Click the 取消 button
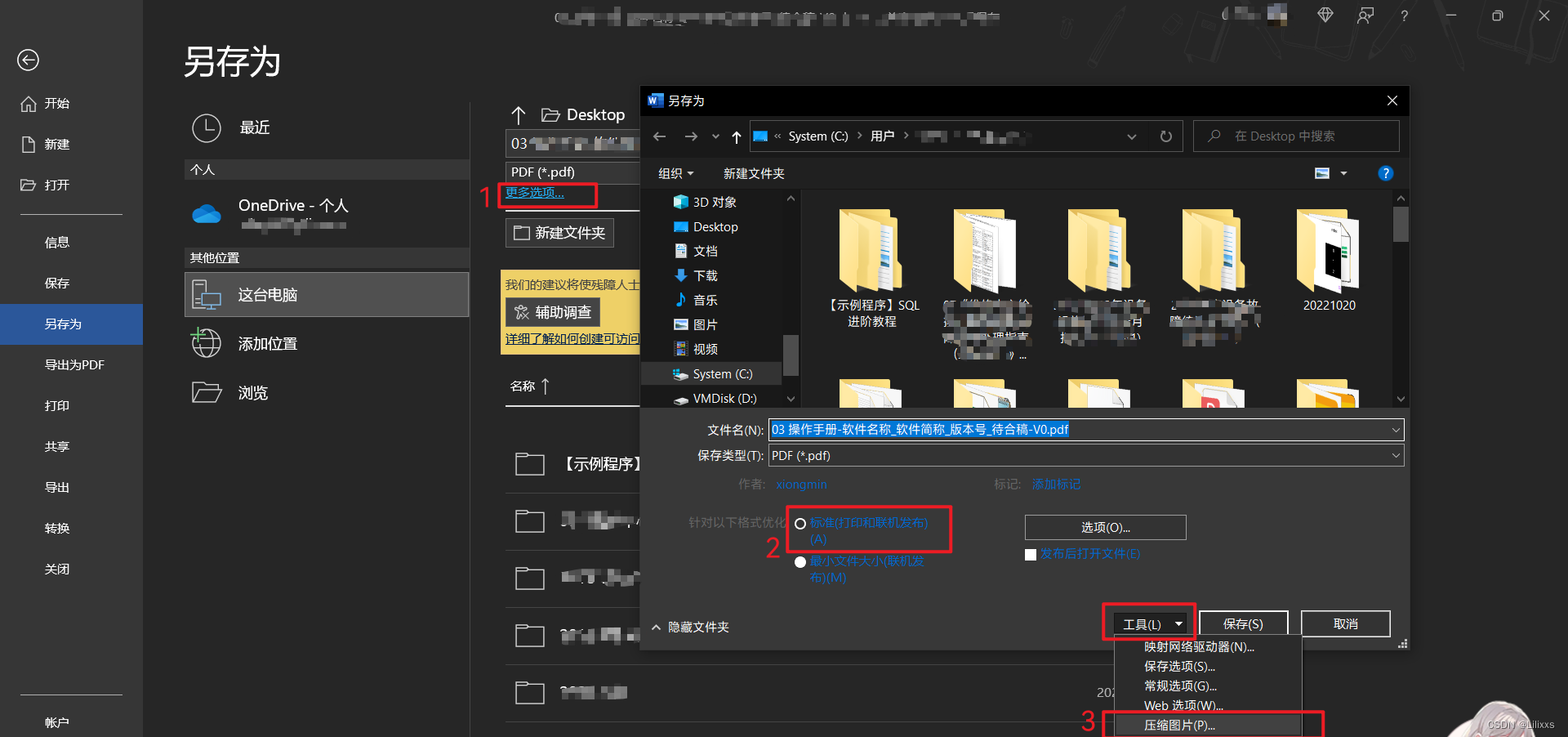Viewport: 1568px width, 737px height. (x=1345, y=624)
